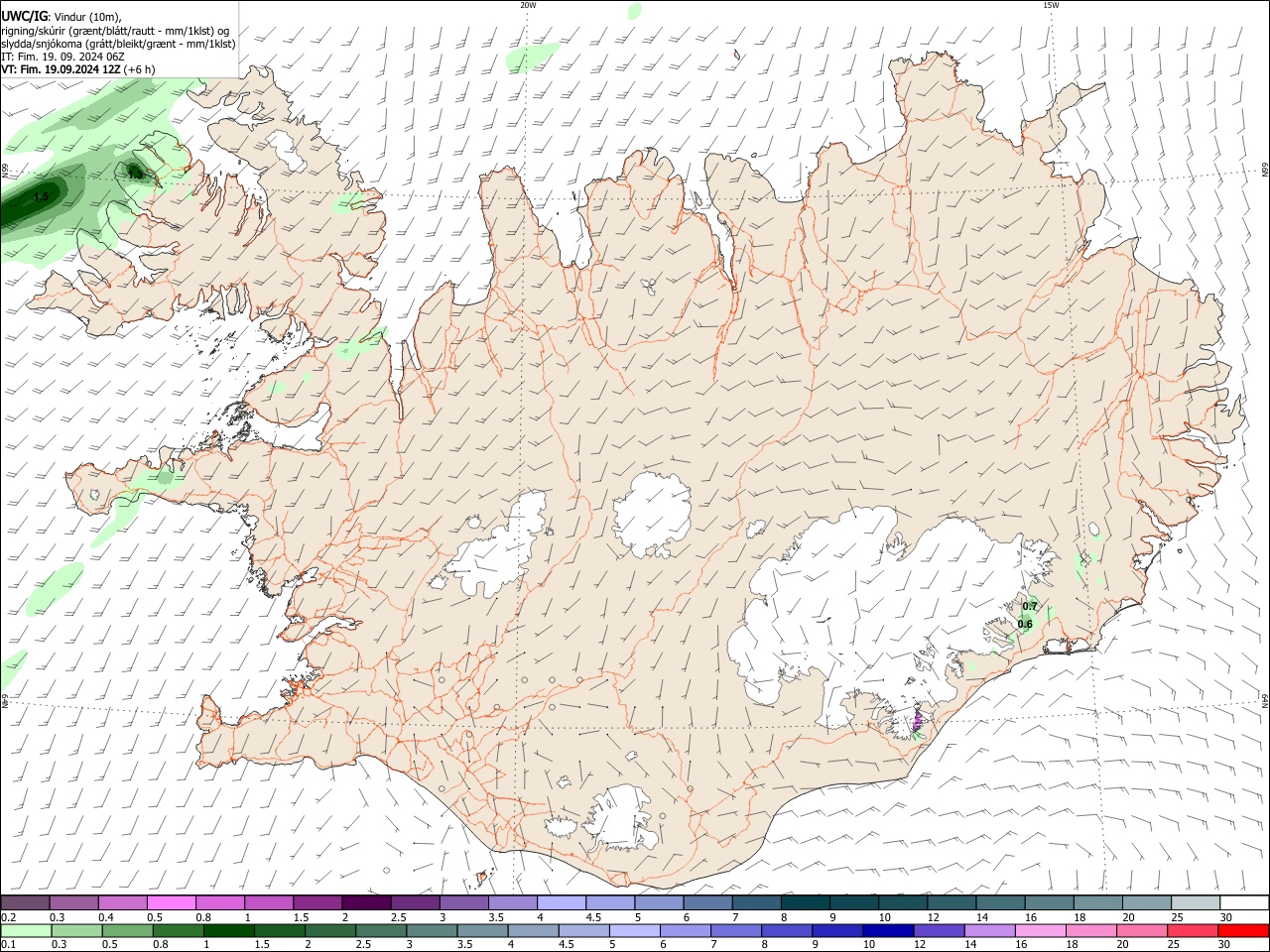Pick red-pink lower-legend swatch between 25 and 30
The height and width of the screenshot is (952, 1270).
click(1193, 930)
